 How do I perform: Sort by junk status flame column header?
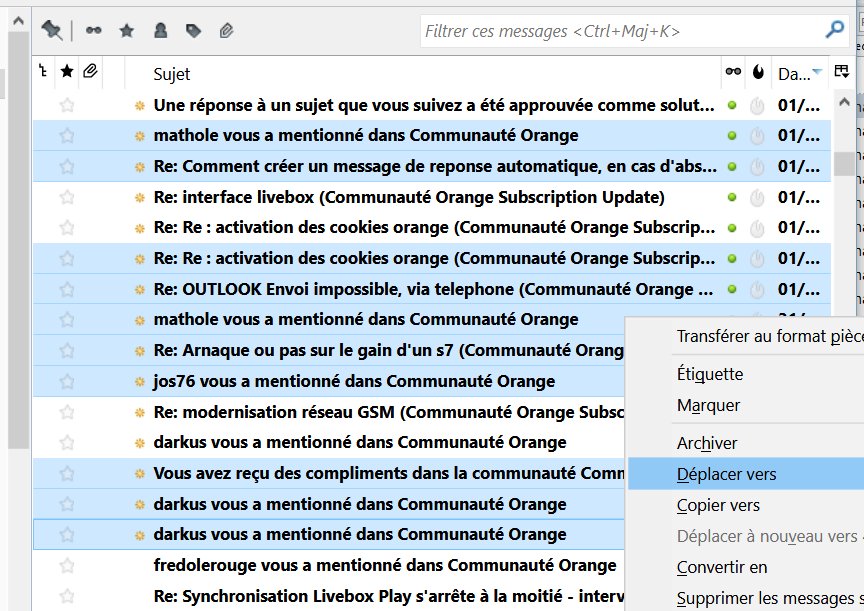[x=759, y=72]
